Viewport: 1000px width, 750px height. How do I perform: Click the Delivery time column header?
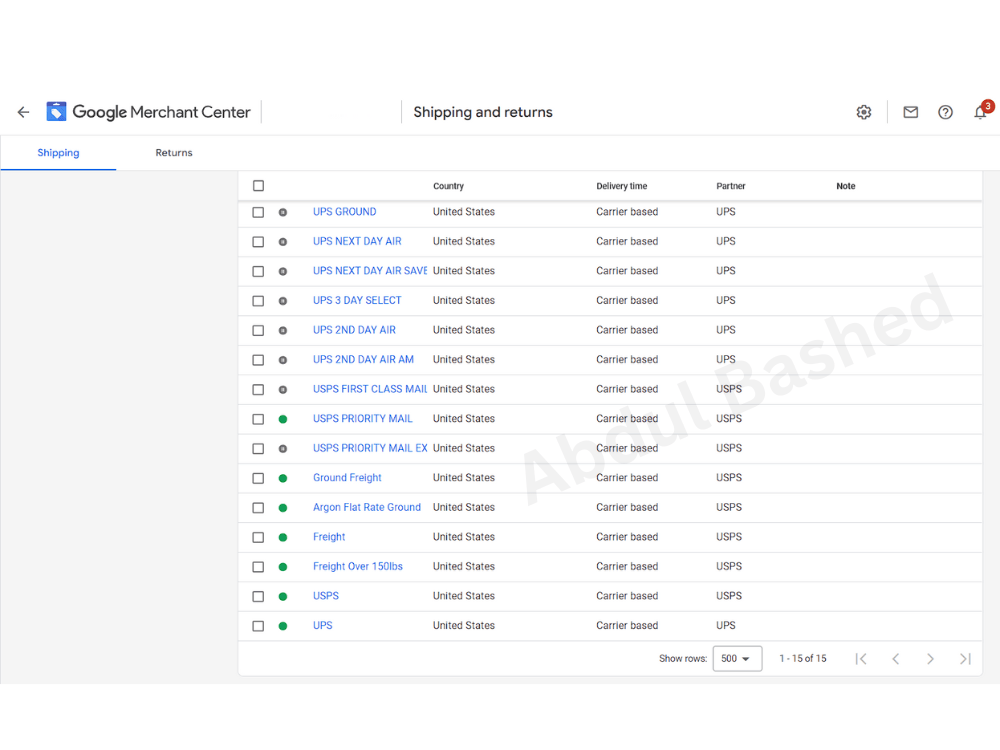622,186
